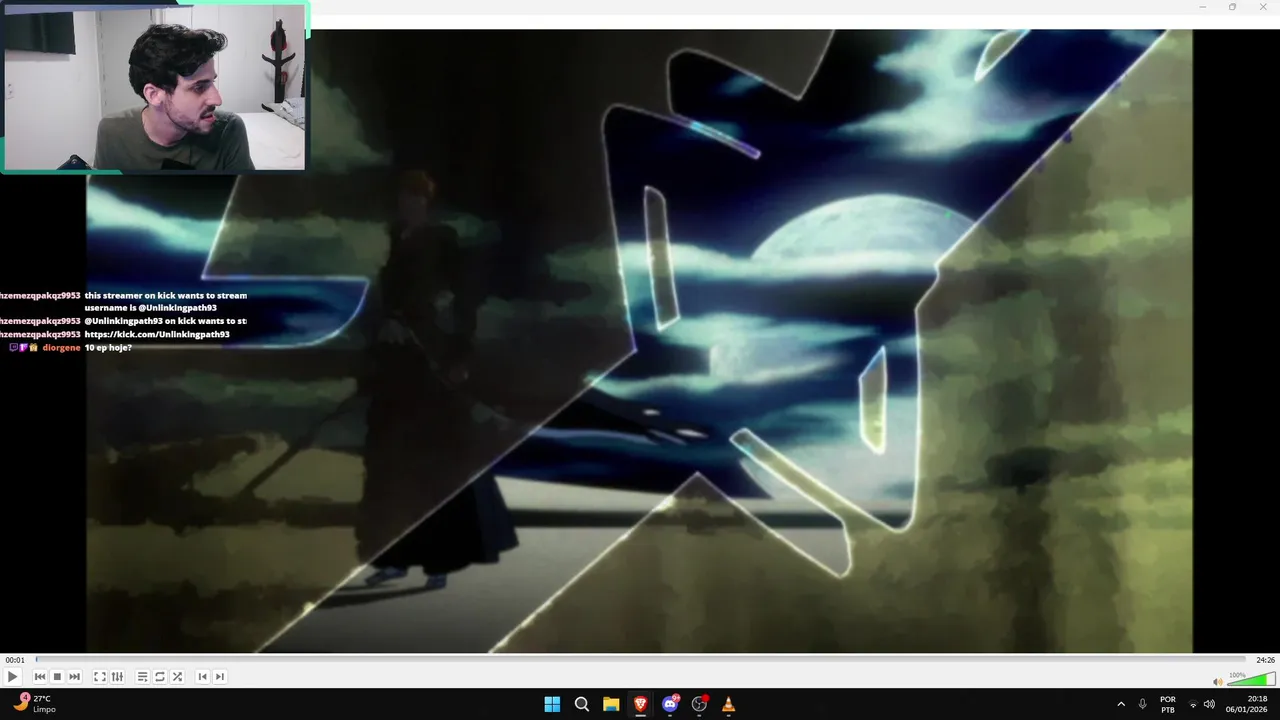Show the VLC playlist
Viewport: 1280px width, 720px height.
pyautogui.click(x=142, y=677)
